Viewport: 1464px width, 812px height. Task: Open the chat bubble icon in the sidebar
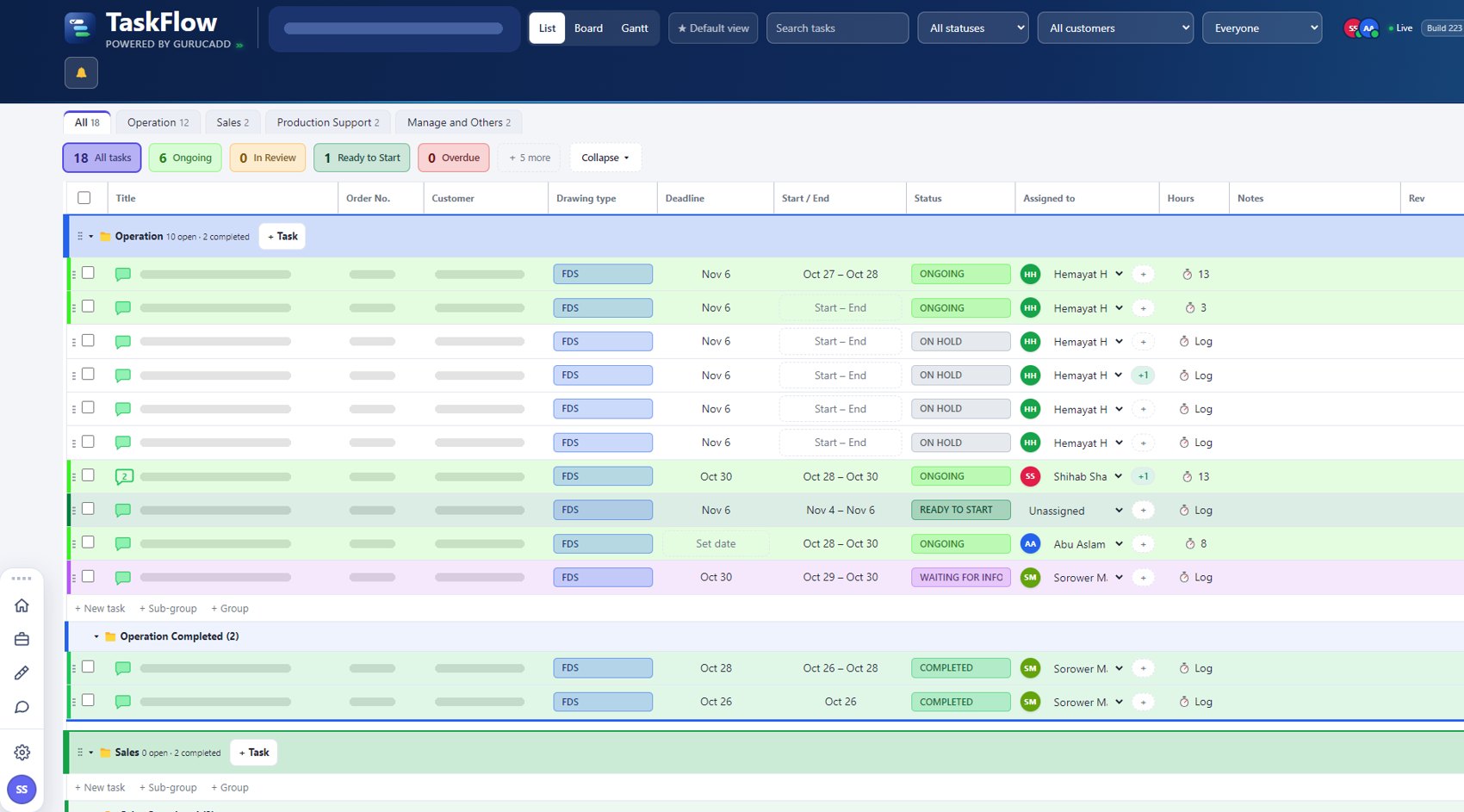pos(22,707)
